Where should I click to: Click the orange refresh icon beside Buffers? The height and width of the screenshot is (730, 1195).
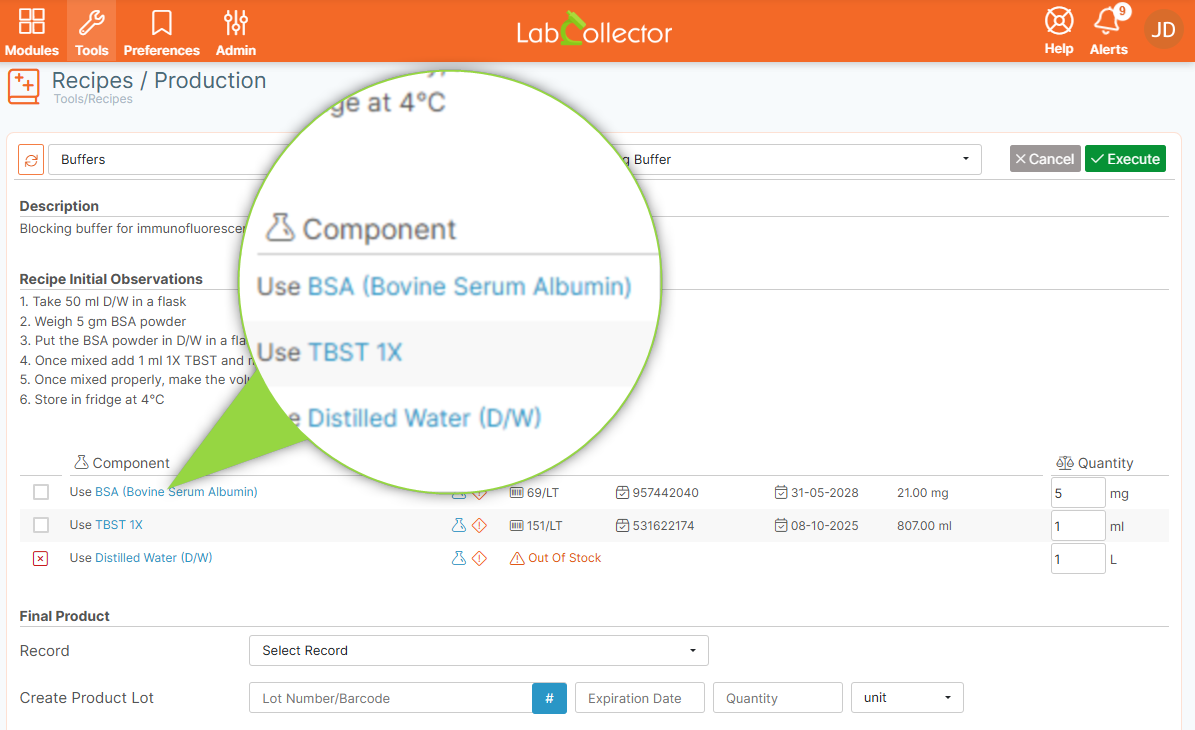click(31, 160)
